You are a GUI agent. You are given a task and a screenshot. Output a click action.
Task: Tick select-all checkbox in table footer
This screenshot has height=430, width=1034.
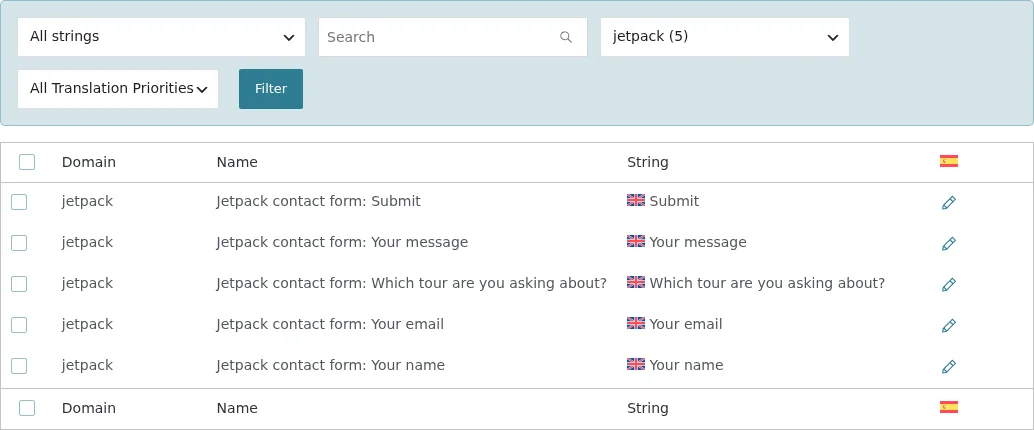[27, 408]
